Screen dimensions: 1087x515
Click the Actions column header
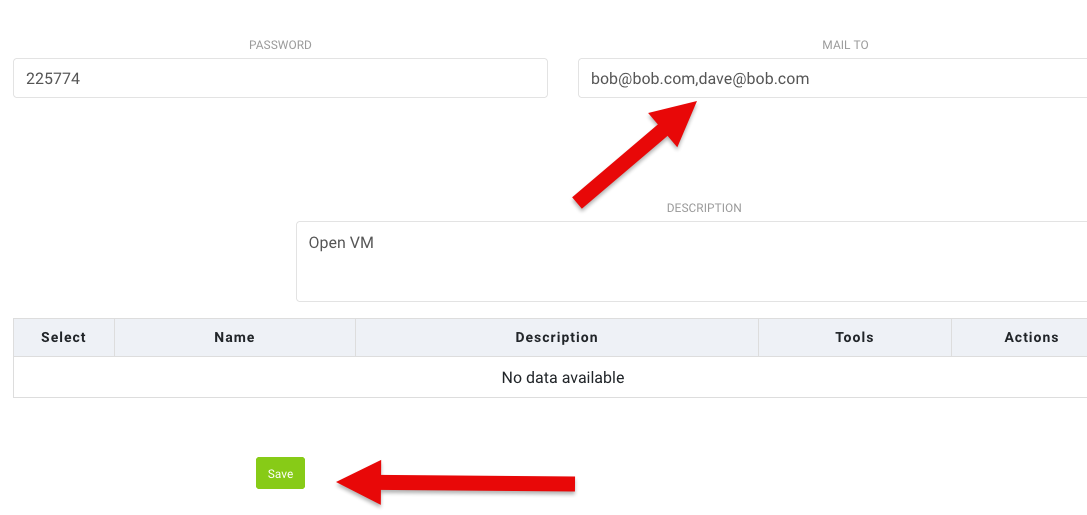[x=1031, y=338]
